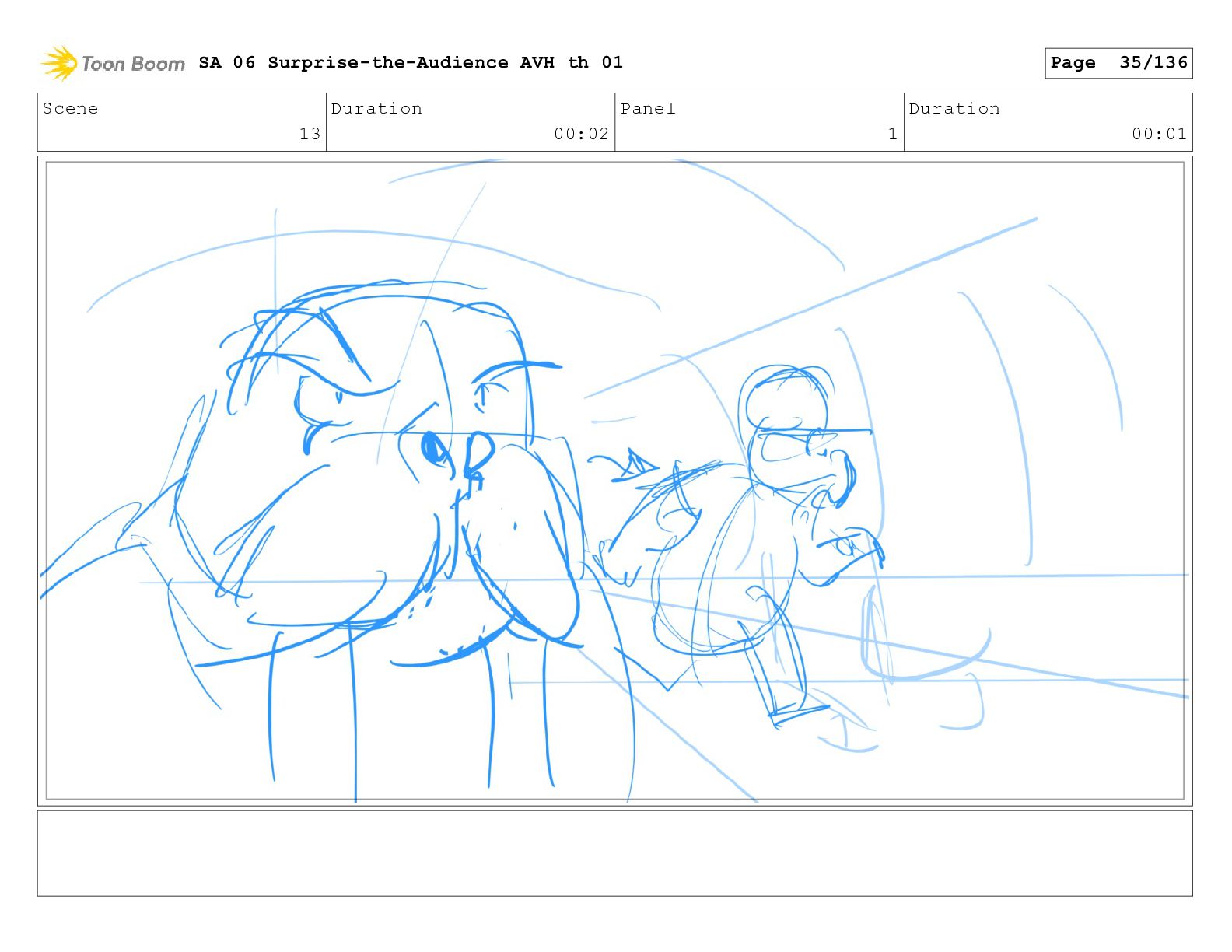
Task: Click the 'Page 35/136' box
Action: point(1118,63)
